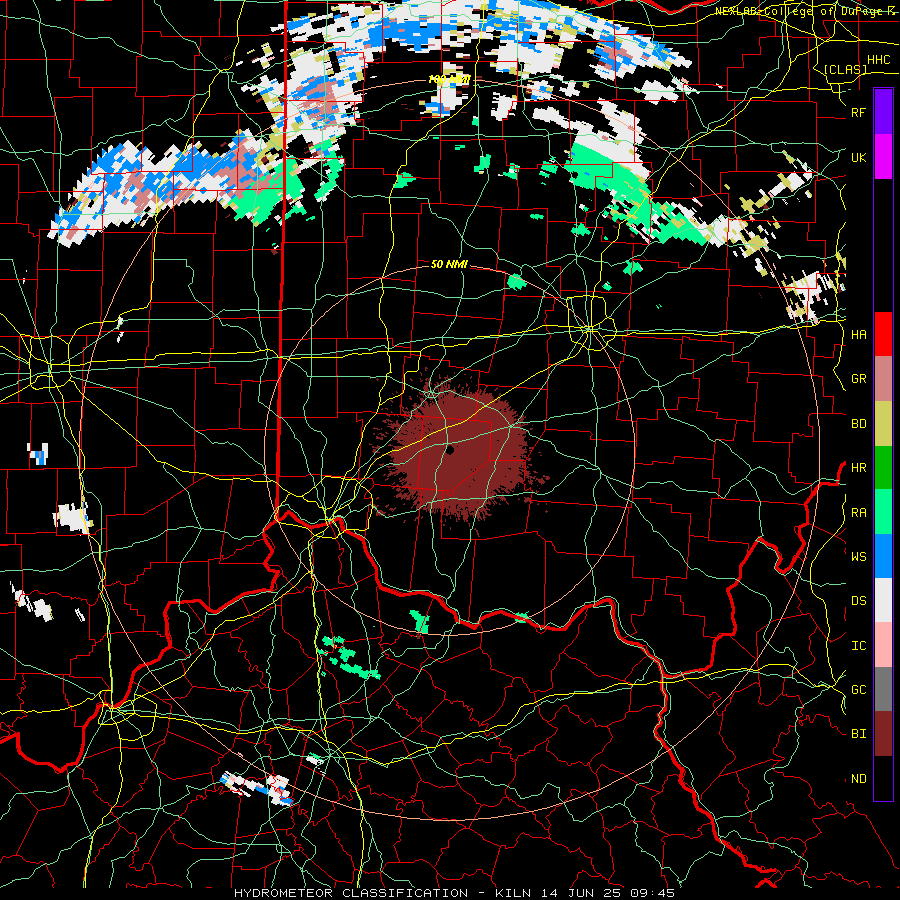Click the ND black legend swatch

(x=883, y=778)
